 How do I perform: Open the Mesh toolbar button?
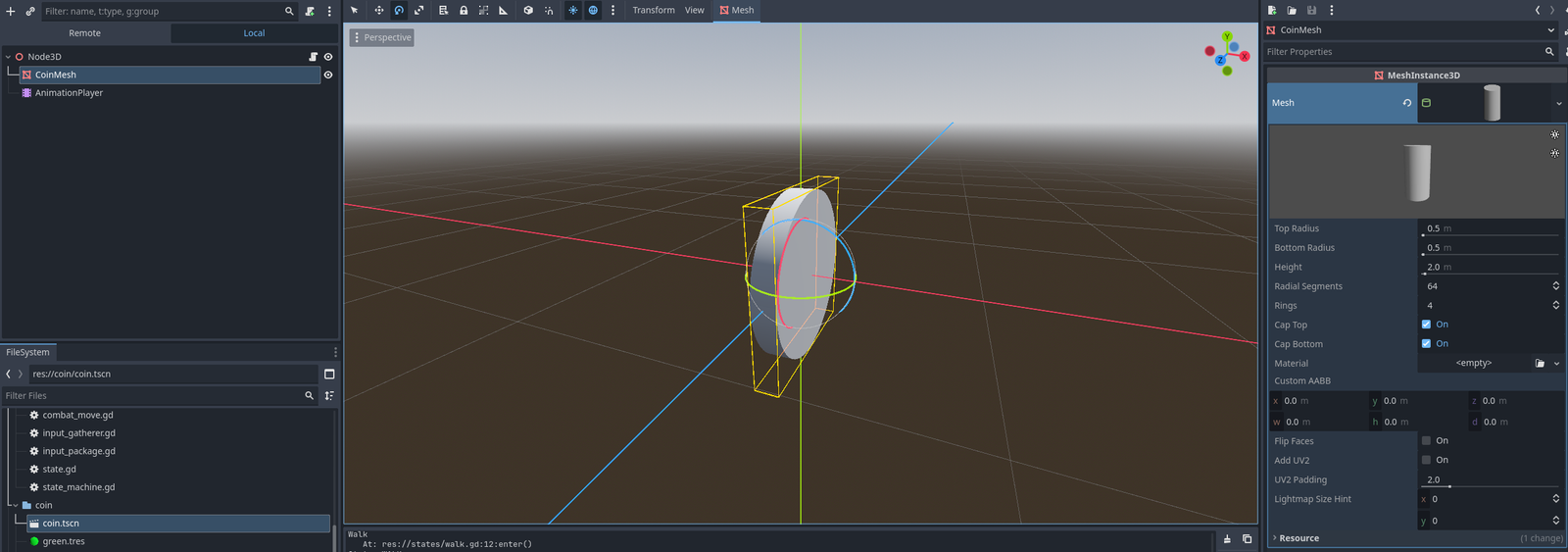coord(737,11)
